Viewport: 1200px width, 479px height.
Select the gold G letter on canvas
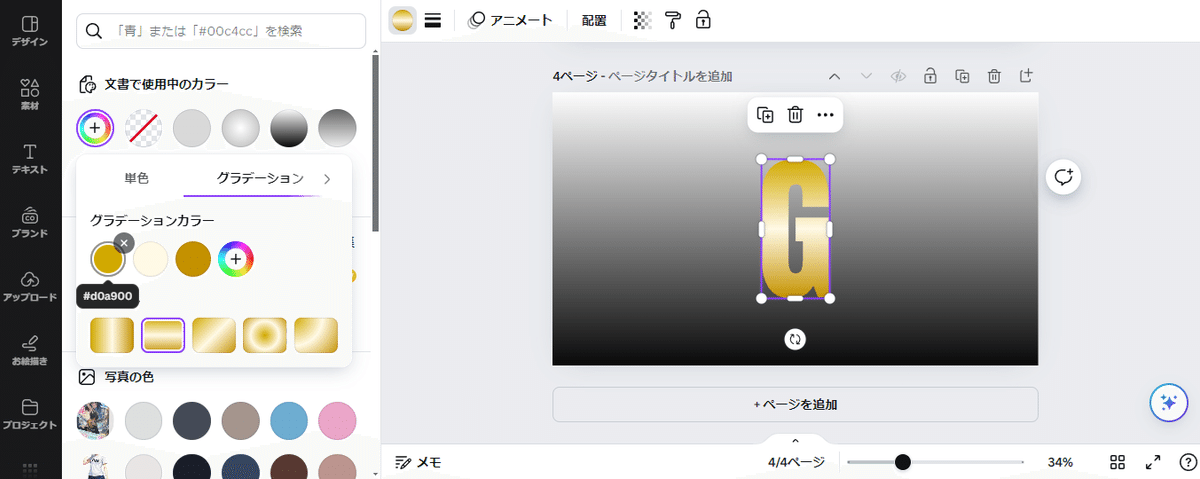click(795, 229)
